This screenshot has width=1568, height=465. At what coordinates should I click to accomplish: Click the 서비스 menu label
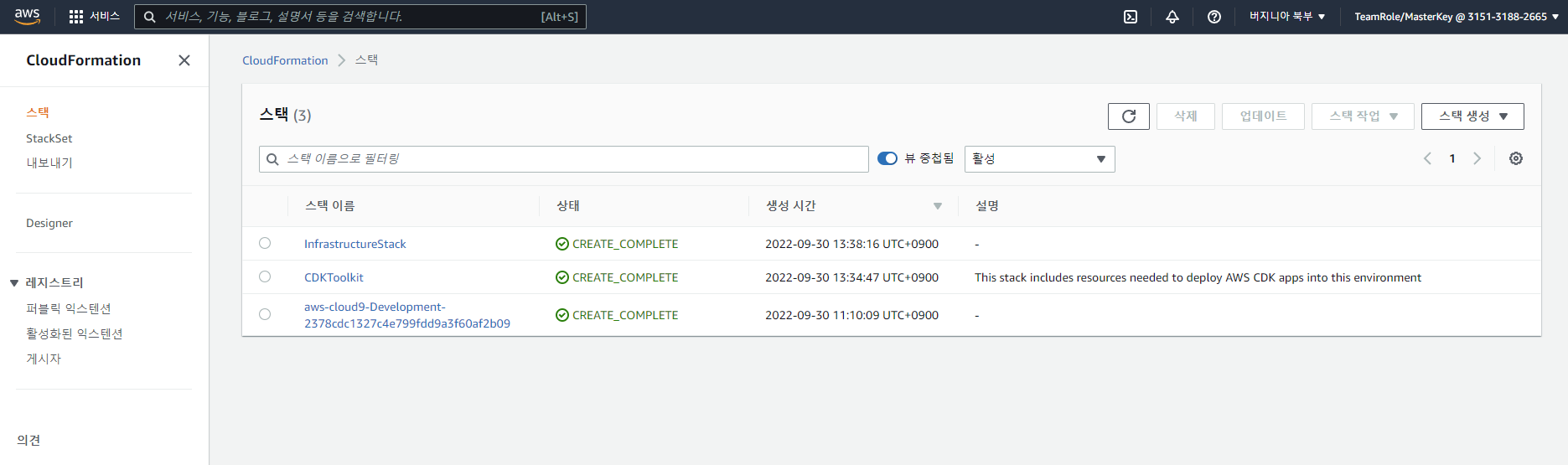pos(105,17)
